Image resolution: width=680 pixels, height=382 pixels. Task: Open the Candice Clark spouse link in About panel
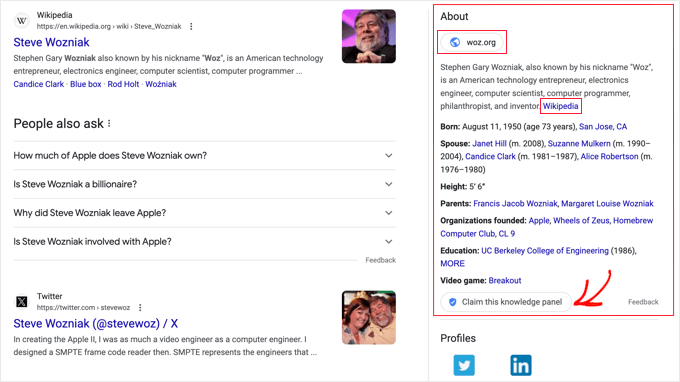(x=490, y=157)
